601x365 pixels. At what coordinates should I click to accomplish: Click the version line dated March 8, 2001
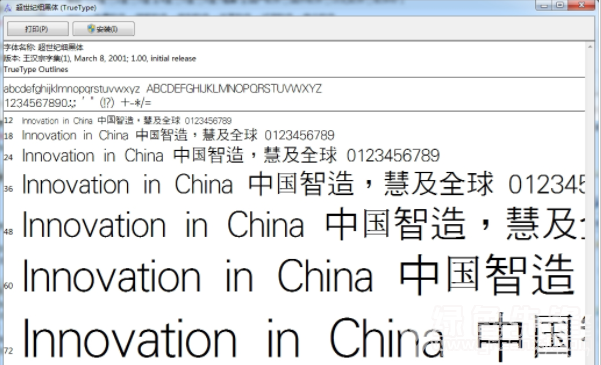(x=100, y=58)
